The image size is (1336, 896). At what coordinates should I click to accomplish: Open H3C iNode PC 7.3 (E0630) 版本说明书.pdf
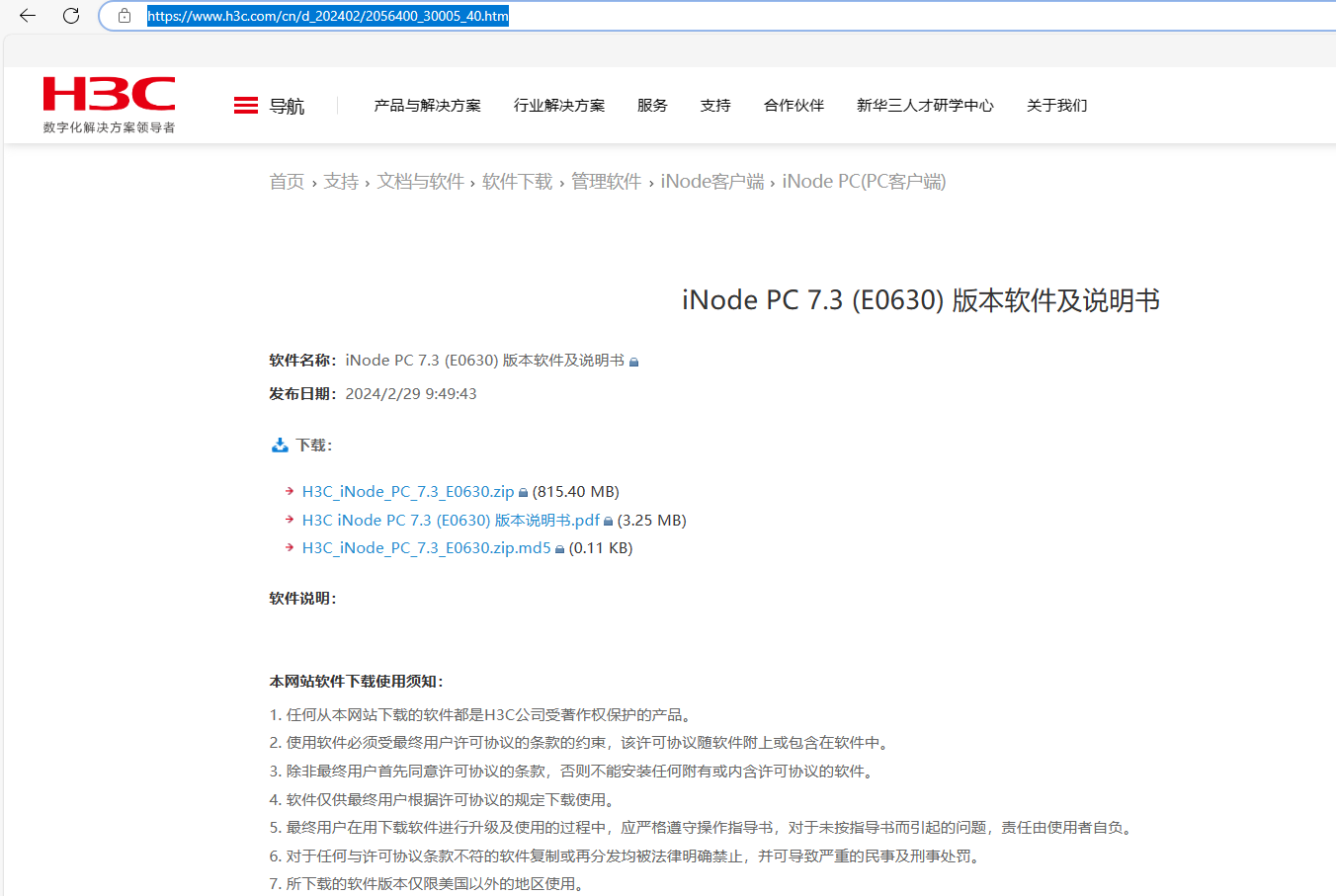(451, 521)
